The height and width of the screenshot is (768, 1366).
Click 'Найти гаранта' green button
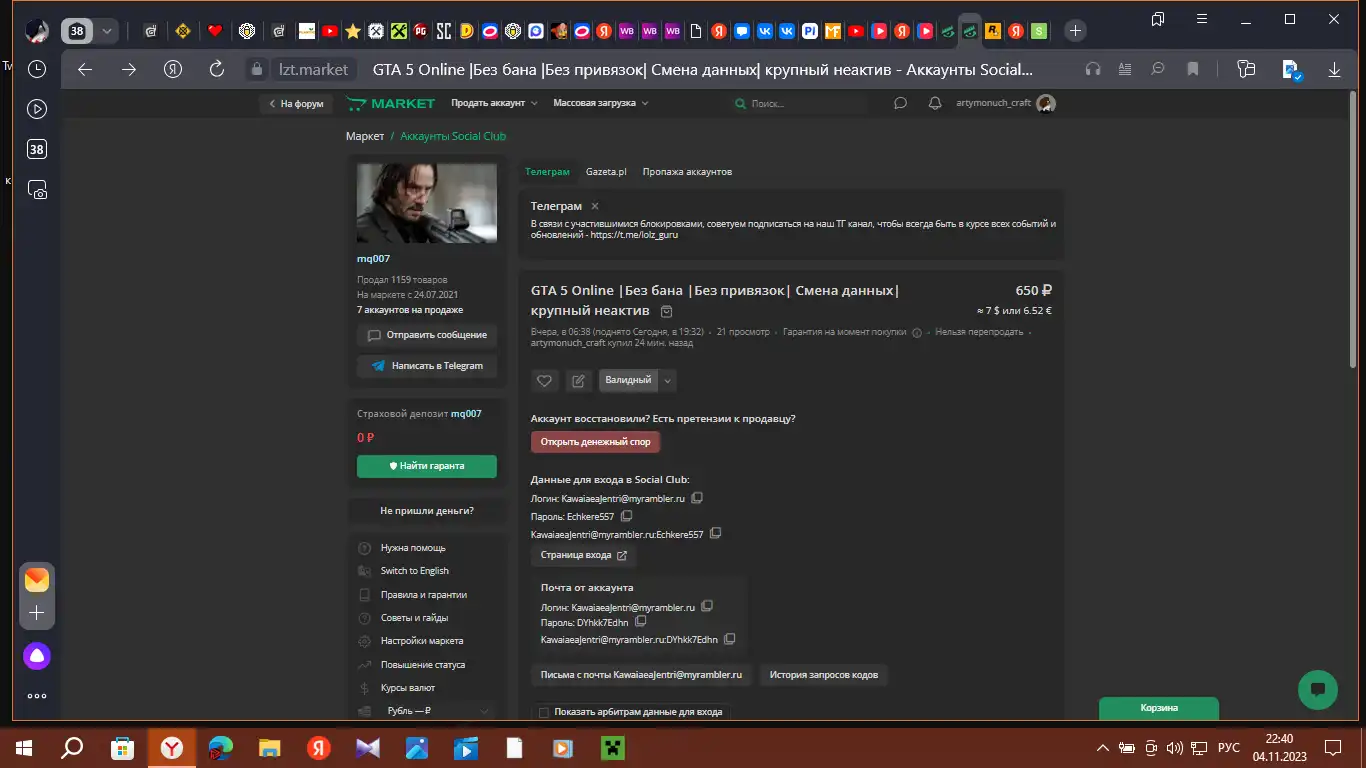[x=426, y=466]
